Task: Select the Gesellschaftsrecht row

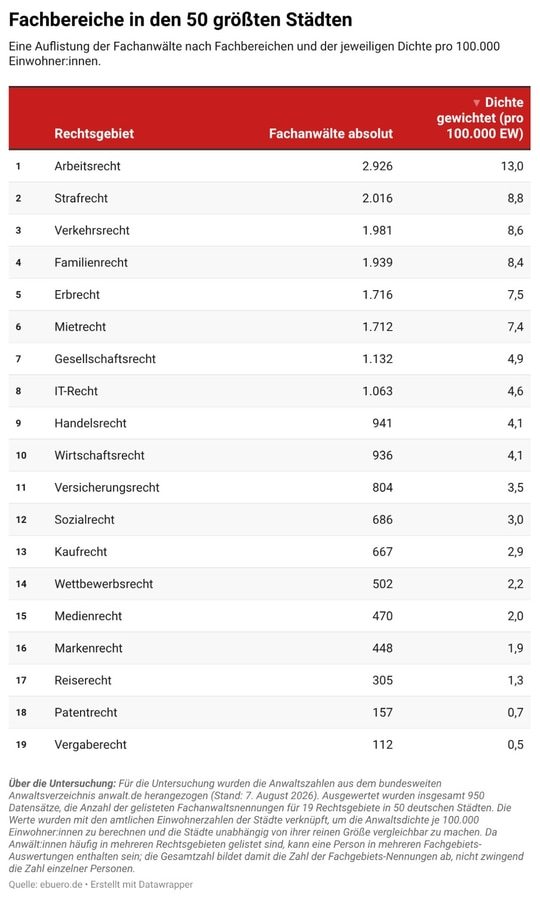Action: pos(269,359)
